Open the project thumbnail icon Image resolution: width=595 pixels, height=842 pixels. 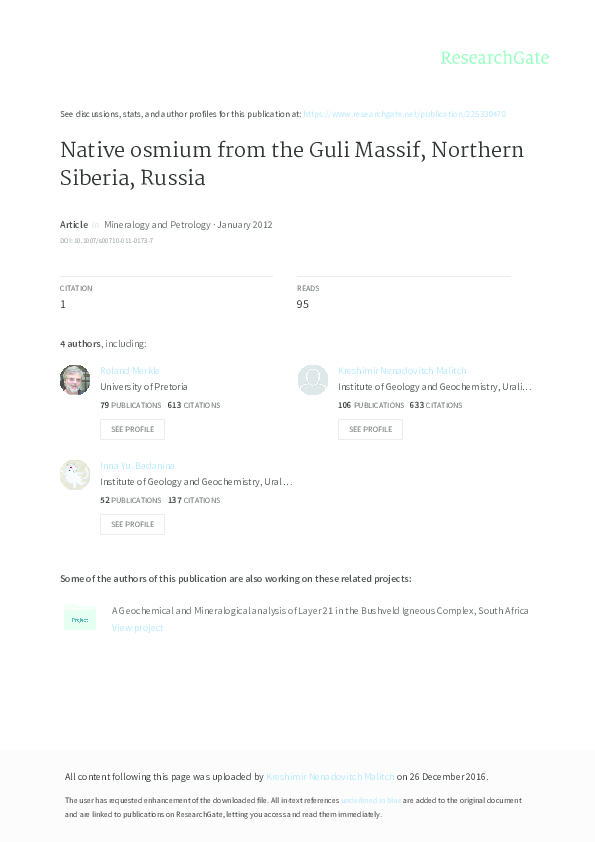coord(81,618)
